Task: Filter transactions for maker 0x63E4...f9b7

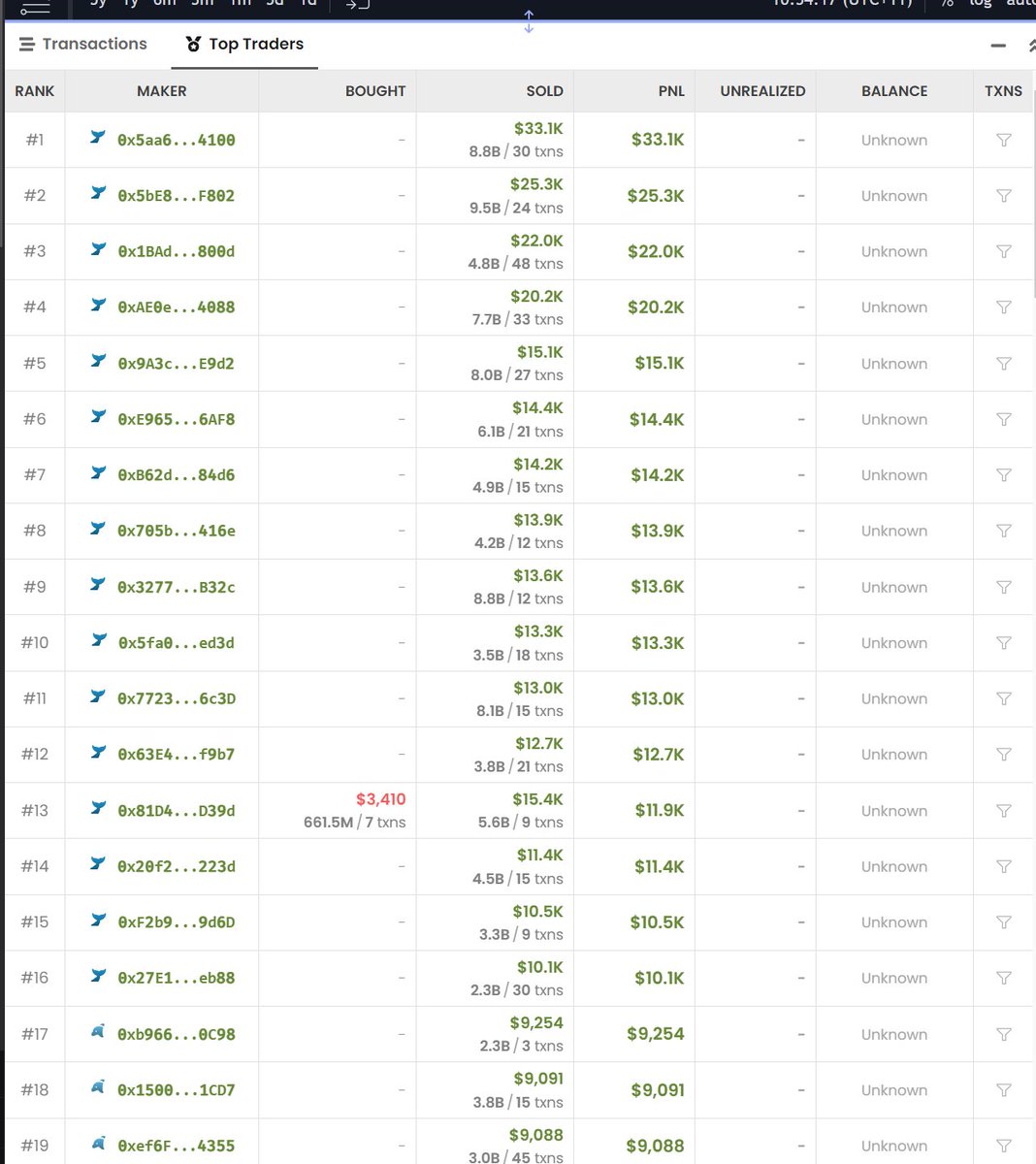Action: (x=1004, y=755)
